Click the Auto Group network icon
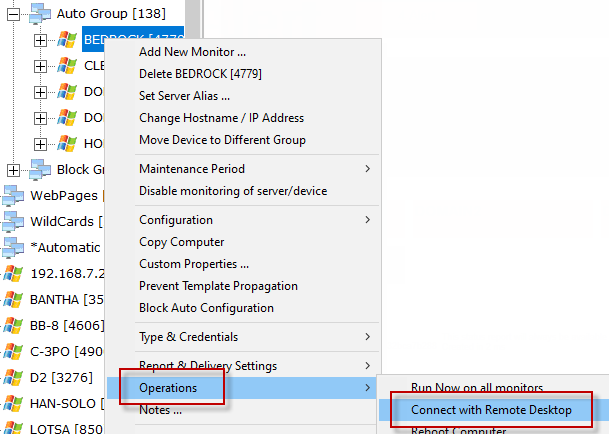The width and height of the screenshot is (609, 434). coord(40,15)
